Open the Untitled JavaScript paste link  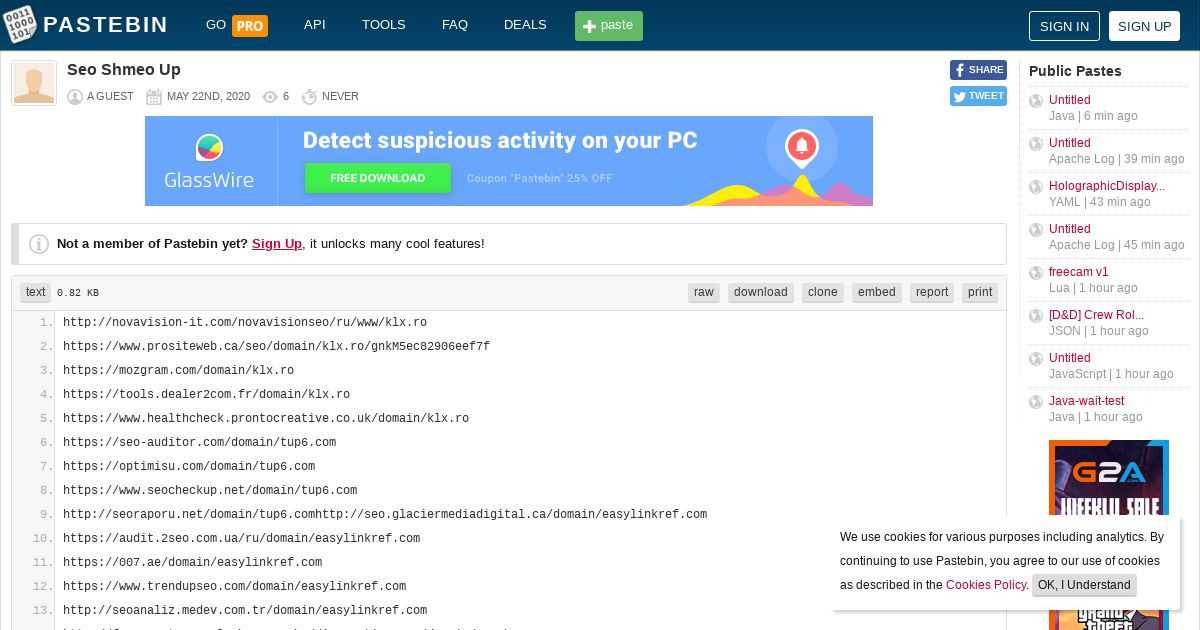click(1070, 358)
